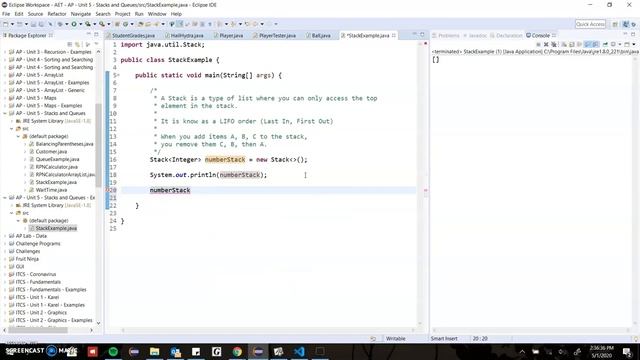Switch to the Problems view tab
Image resolution: width=640 pixels, height=360 pixels.
pos(445,36)
